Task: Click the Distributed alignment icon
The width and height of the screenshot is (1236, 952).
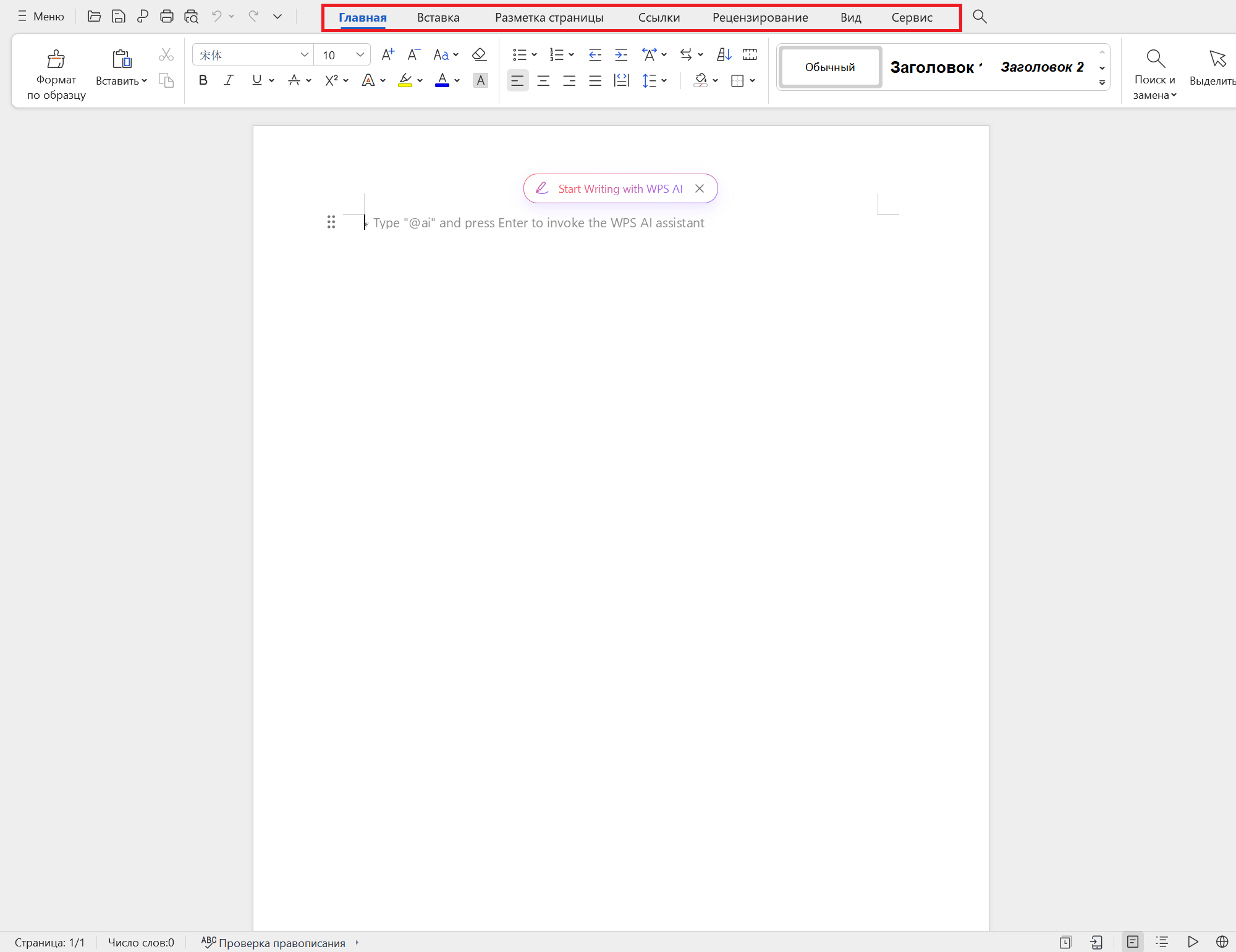Action: [x=621, y=80]
